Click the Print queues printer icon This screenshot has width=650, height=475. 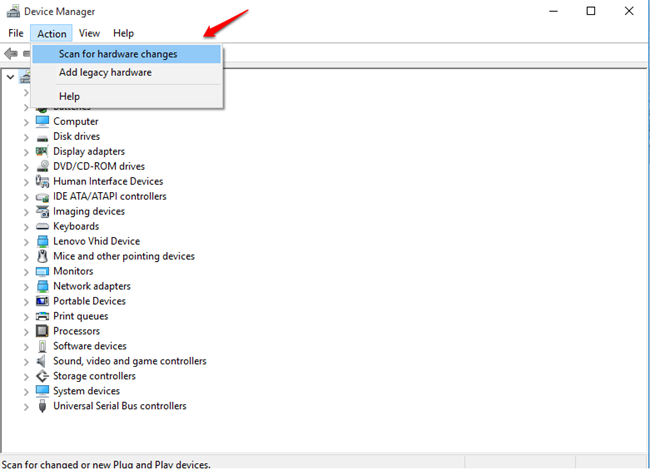43,316
